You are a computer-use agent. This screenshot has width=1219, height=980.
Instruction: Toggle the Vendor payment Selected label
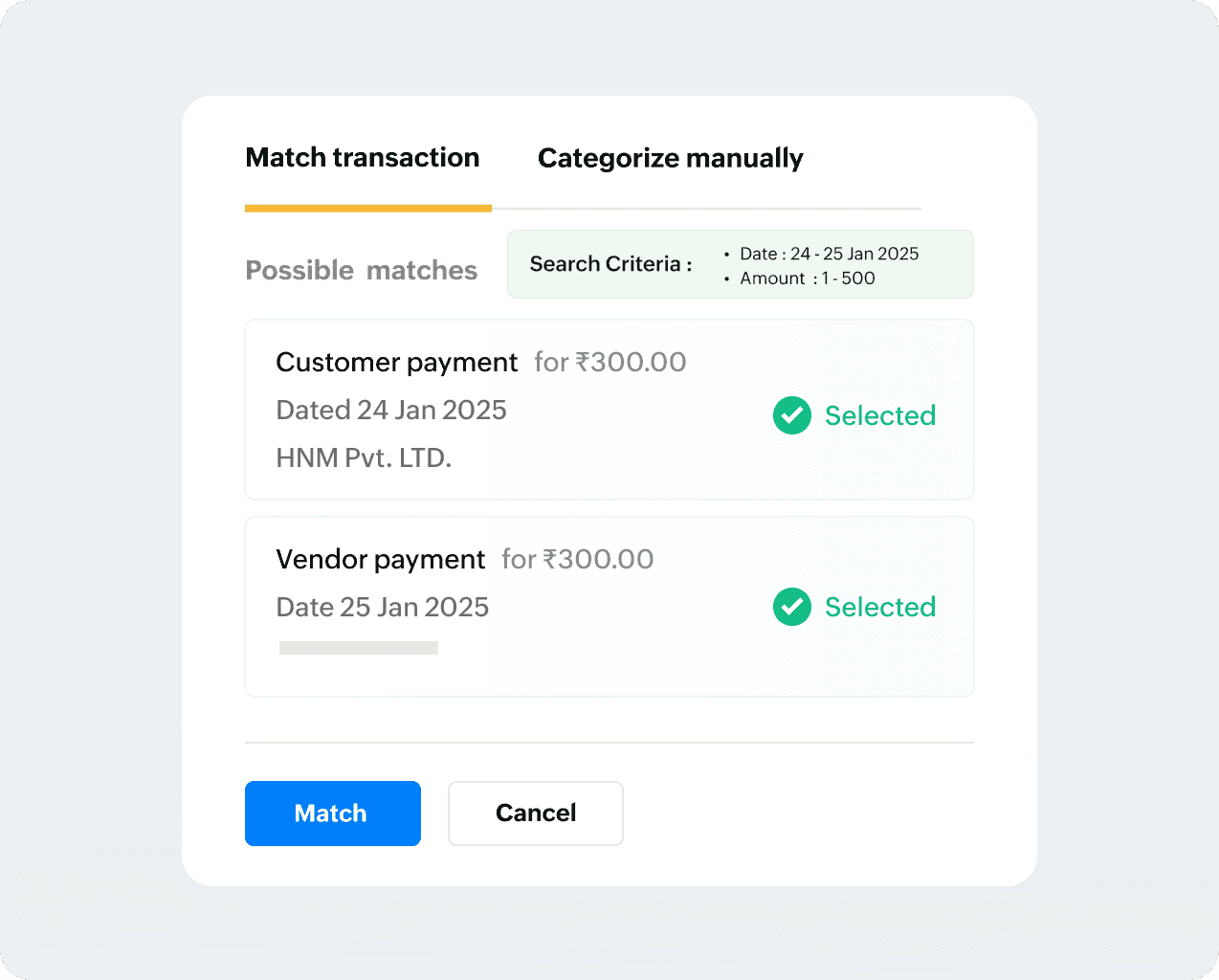[879, 607]
